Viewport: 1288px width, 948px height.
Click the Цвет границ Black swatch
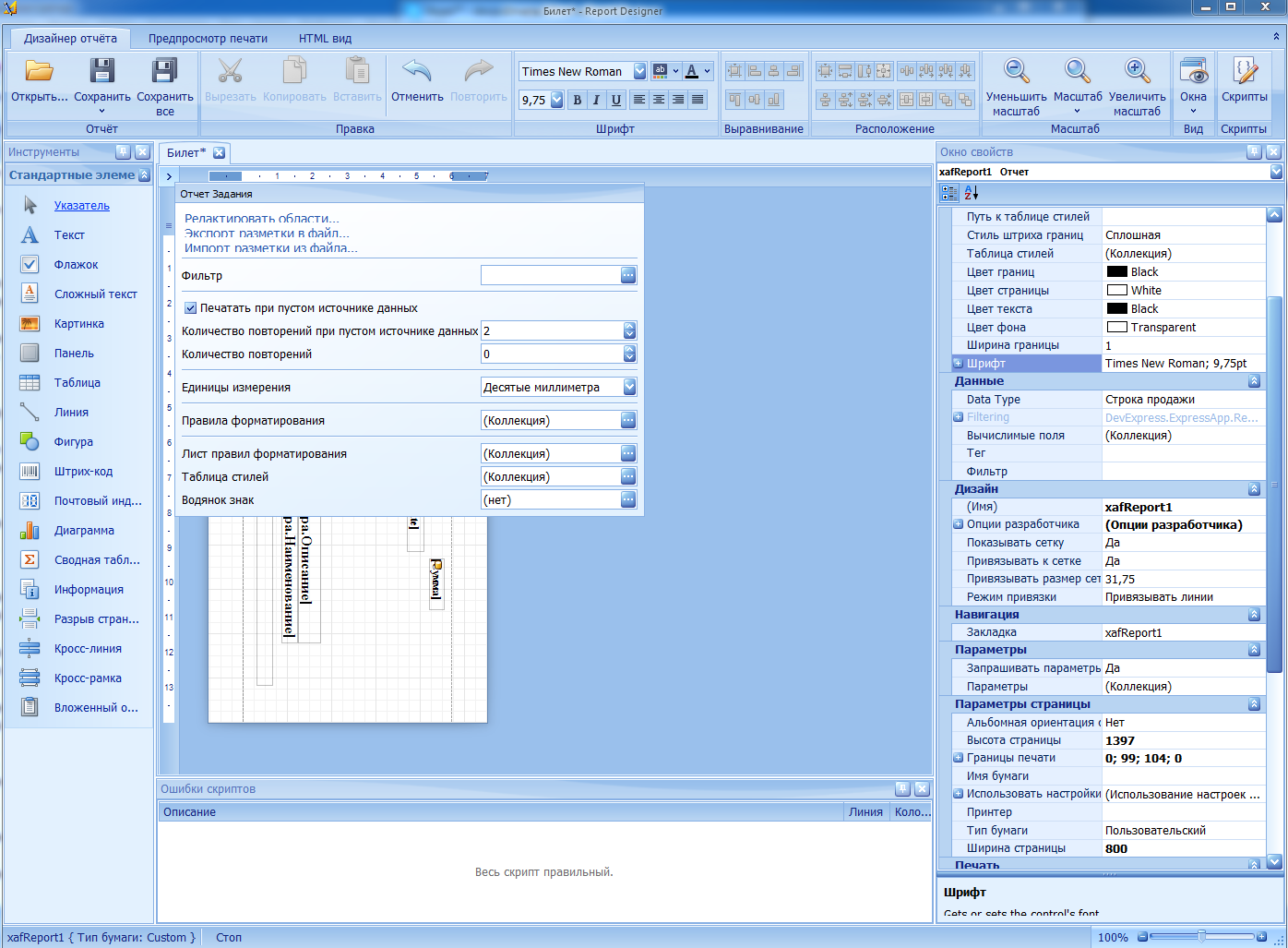pos(1117,272)
